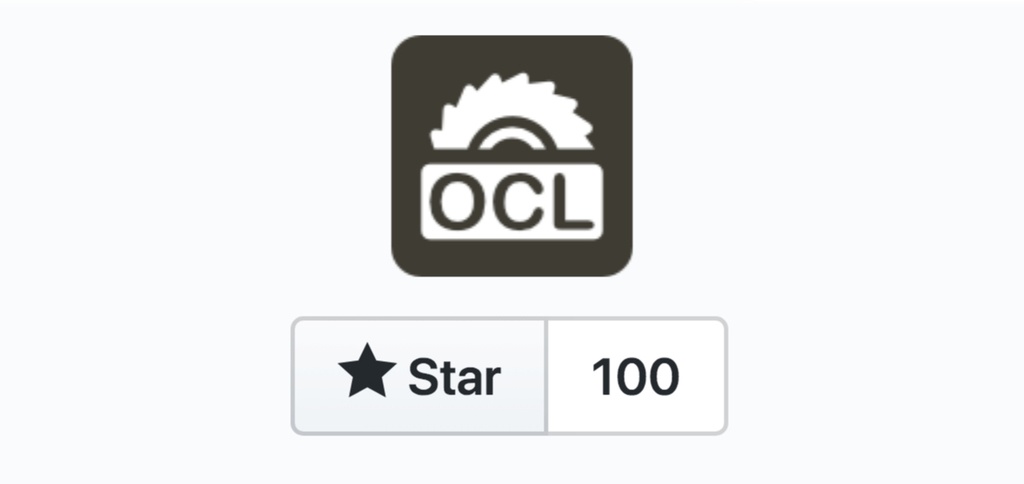The width and height of the screenshot is (1024, 484).
Task: Click the letter C in OCL logo
Action: [519, 202]
